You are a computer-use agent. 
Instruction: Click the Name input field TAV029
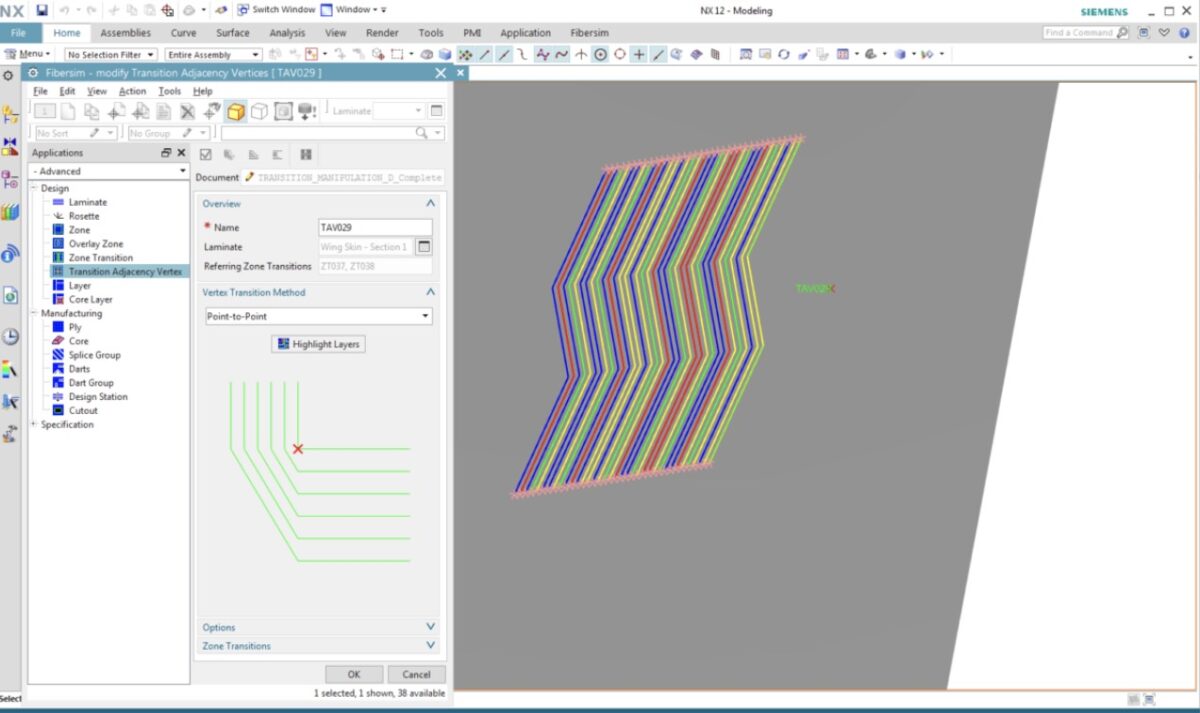pos(375,227)
